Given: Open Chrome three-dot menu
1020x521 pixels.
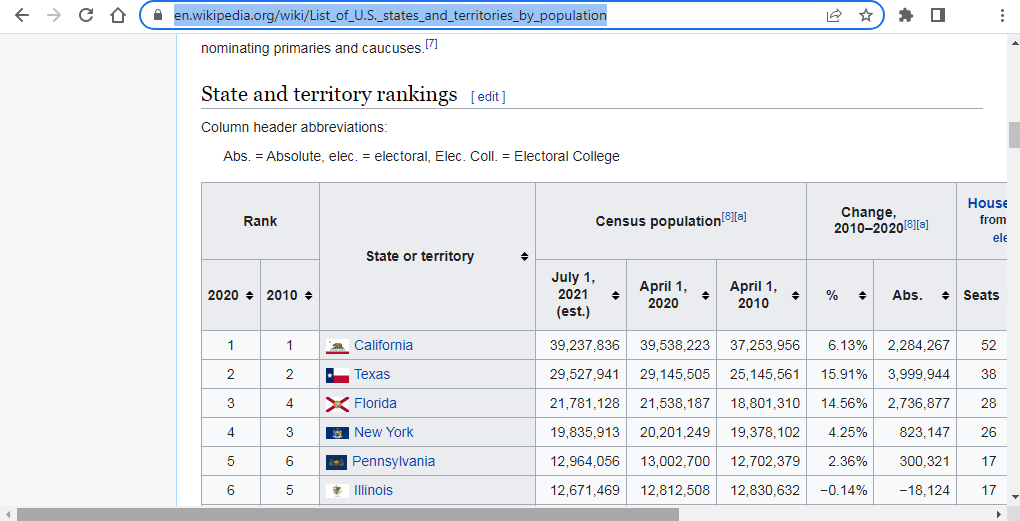Looking at the screenshot, I should pyautogui.click(x=1003, y=15).
